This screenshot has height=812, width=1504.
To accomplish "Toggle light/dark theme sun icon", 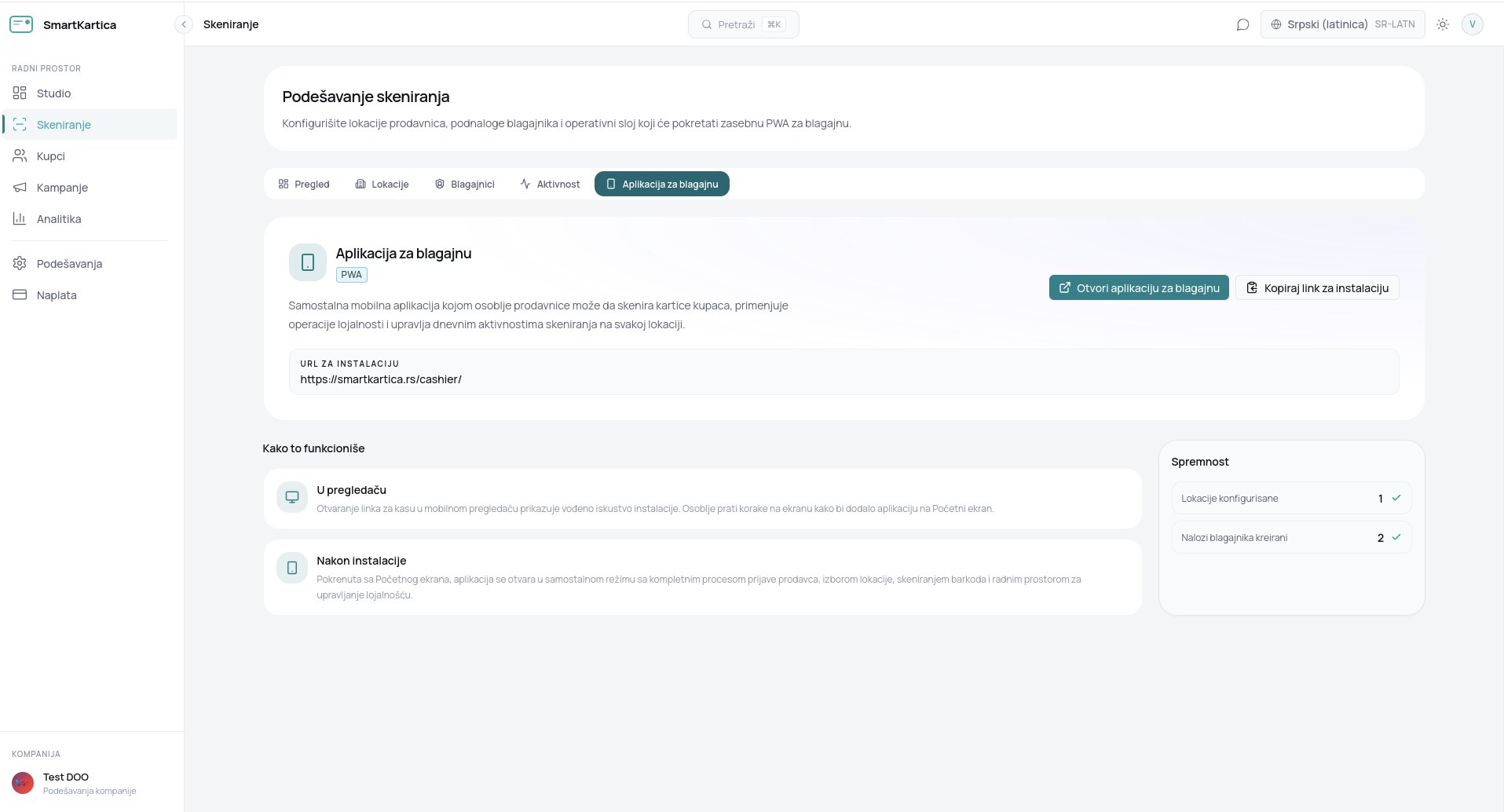I will tap(1443, 24).
